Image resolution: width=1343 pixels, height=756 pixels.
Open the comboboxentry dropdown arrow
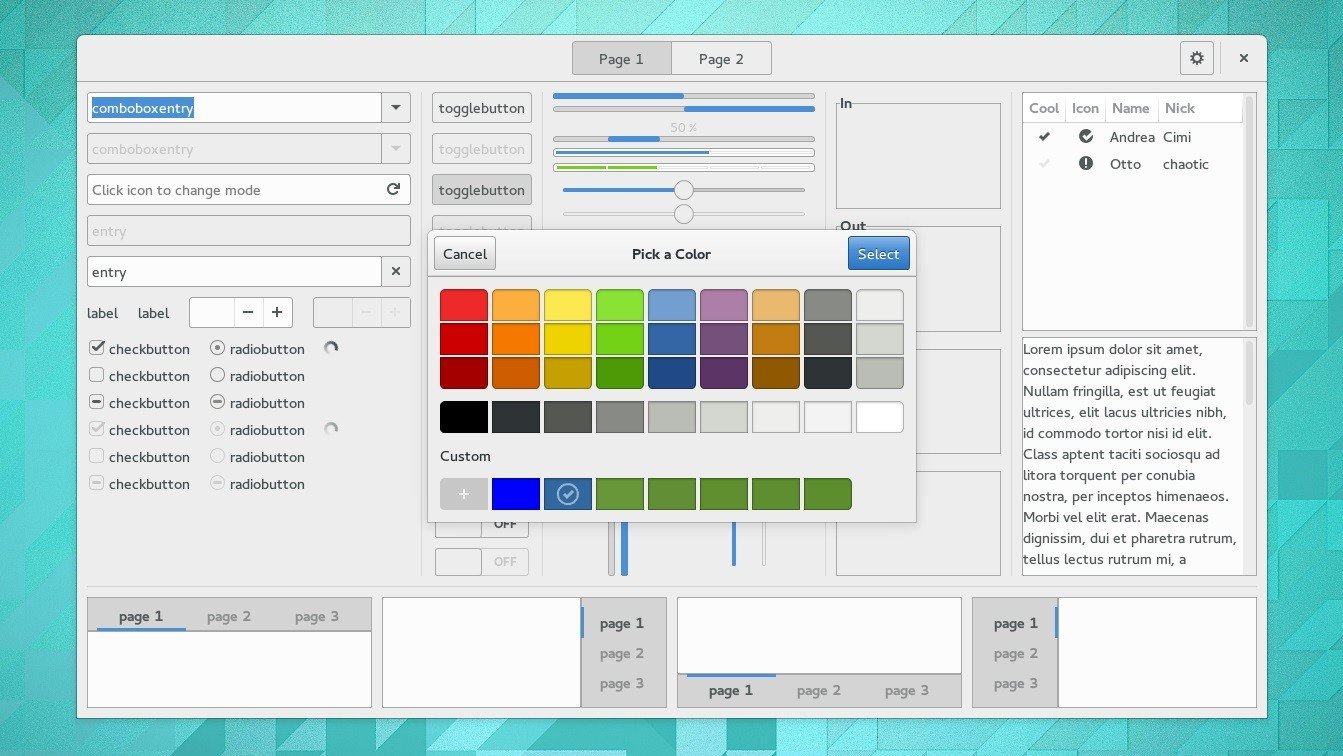(x=395, y=108)
